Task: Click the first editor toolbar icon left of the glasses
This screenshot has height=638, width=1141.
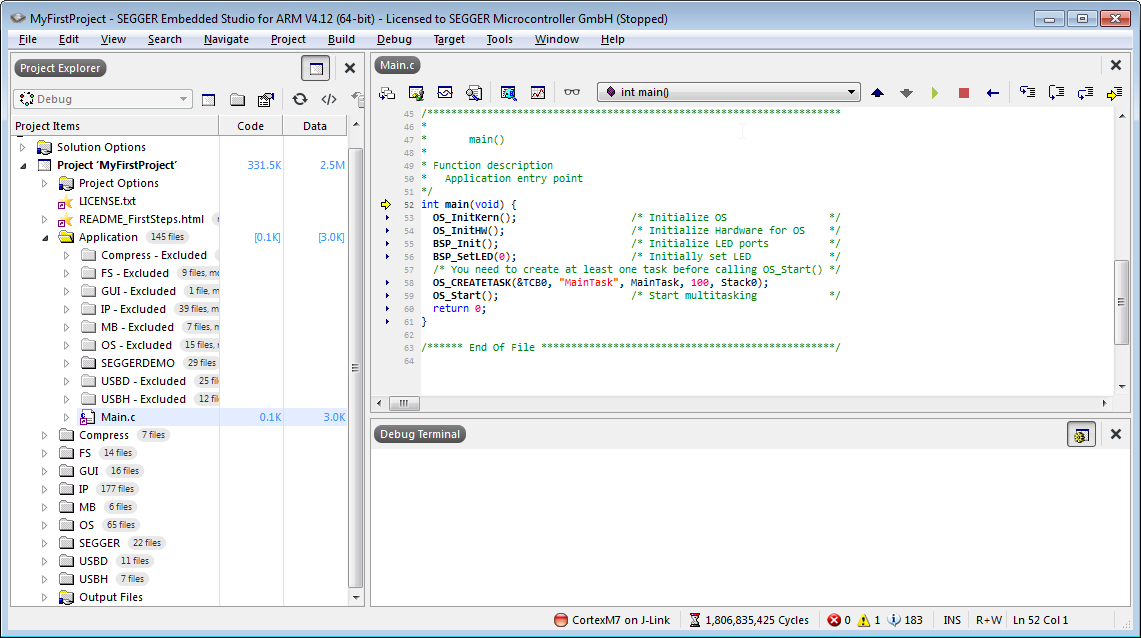Action: (x=387, y=92)
